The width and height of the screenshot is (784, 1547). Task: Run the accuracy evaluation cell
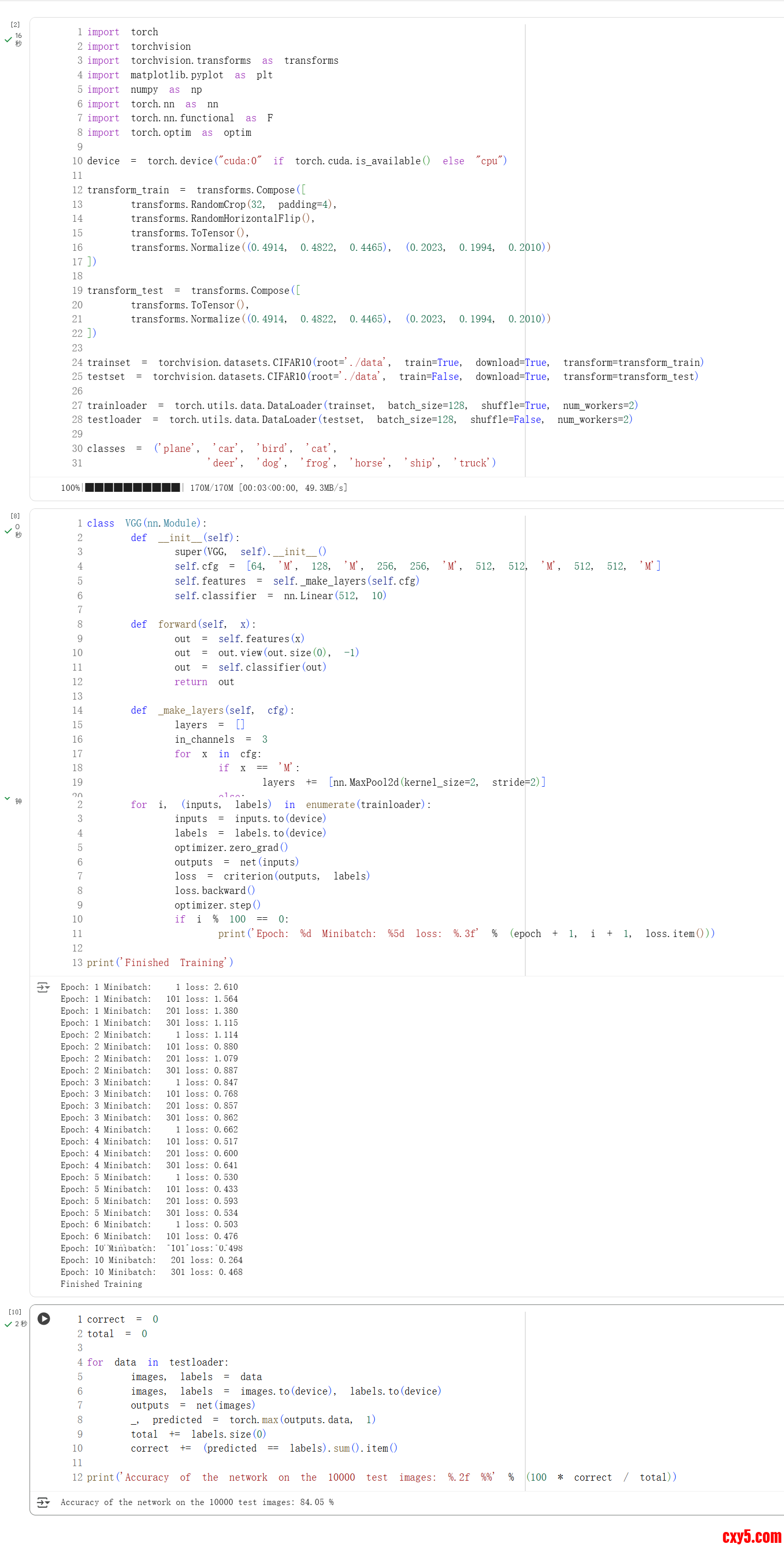click(44, 1318)
